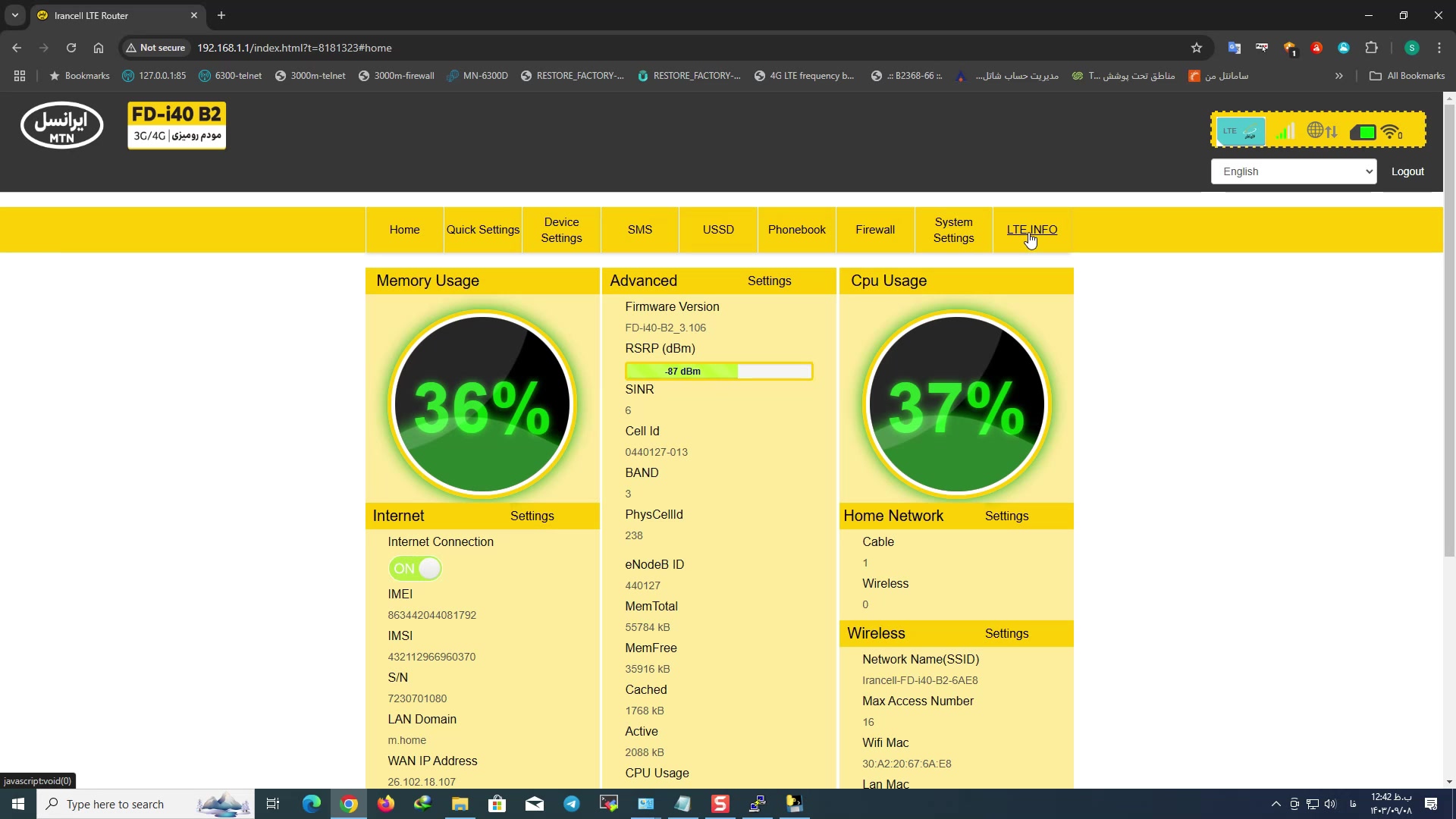Screen dimensions: 1456x819
Task: Open Mail app from taskbar
Action: [535, 804]
